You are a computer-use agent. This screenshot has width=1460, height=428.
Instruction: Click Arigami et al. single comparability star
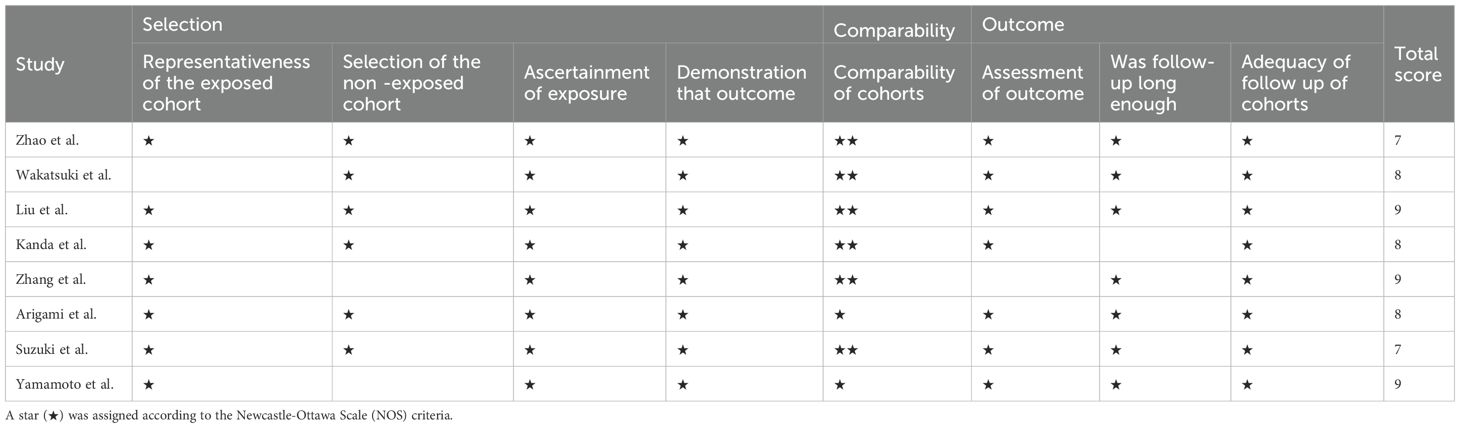(x=840, y=316)
